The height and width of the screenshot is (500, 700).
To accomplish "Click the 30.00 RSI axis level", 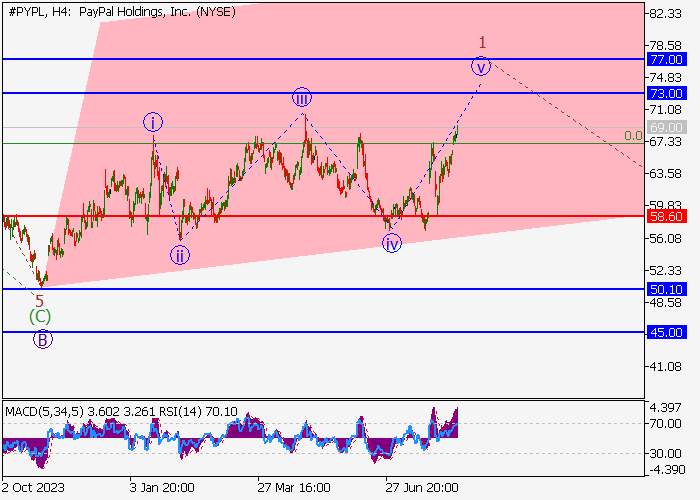I will click(665, 454).
